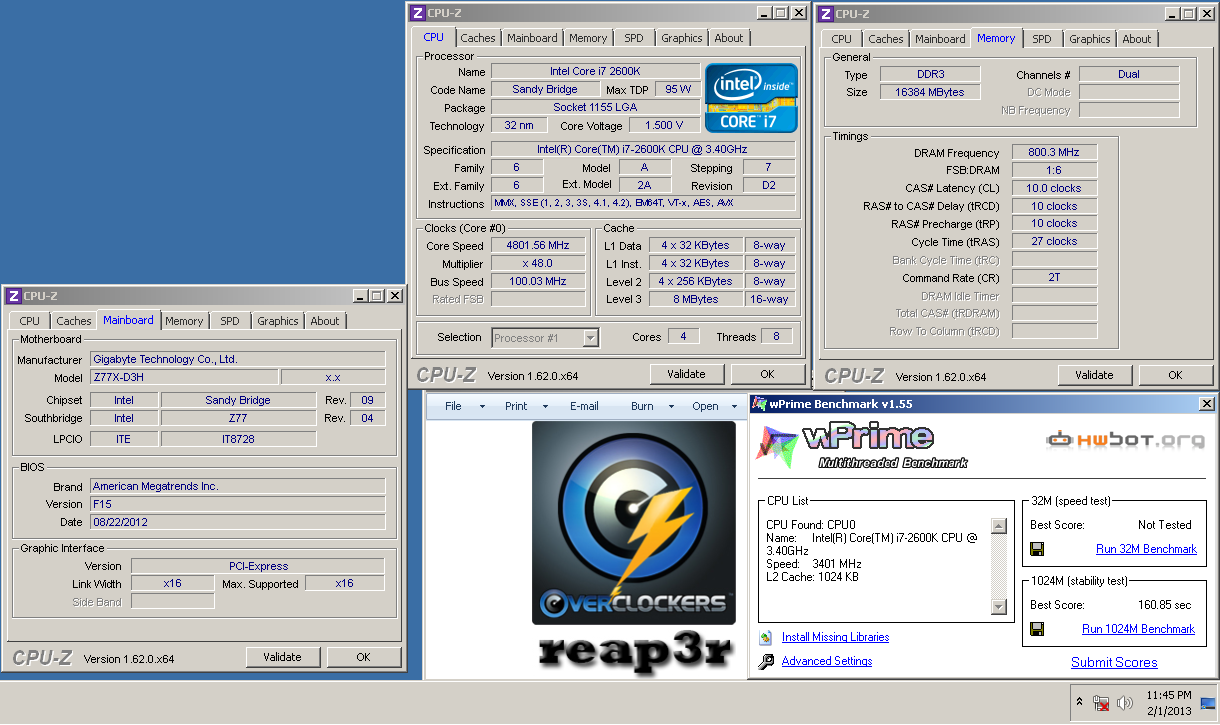Expand the File menu dropdown arrow
This screenshot has height=725, width=1220.
(482, 407)
